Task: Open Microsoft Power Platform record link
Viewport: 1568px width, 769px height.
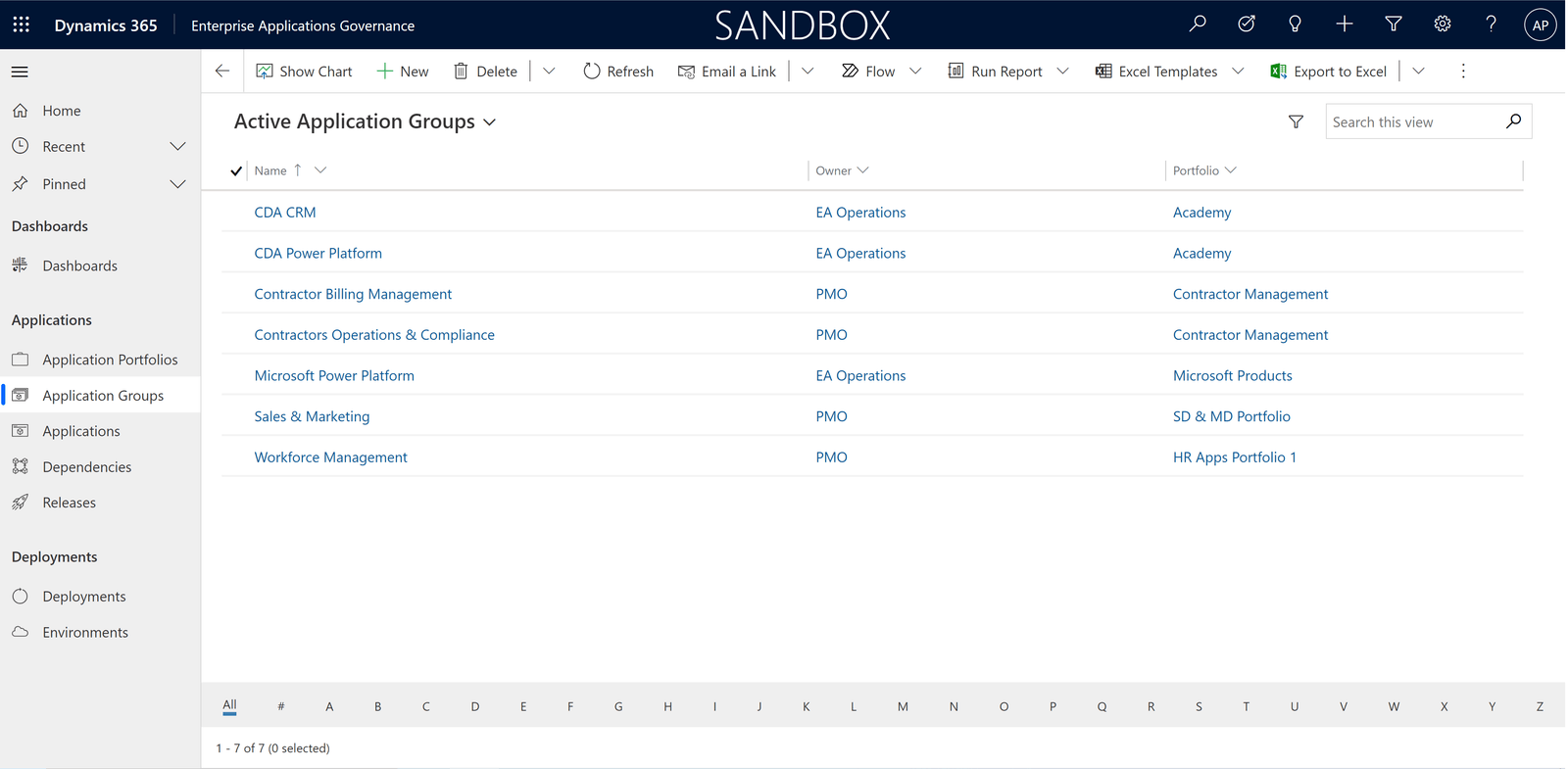Action: pyautogui.click(x=334, y=376)
